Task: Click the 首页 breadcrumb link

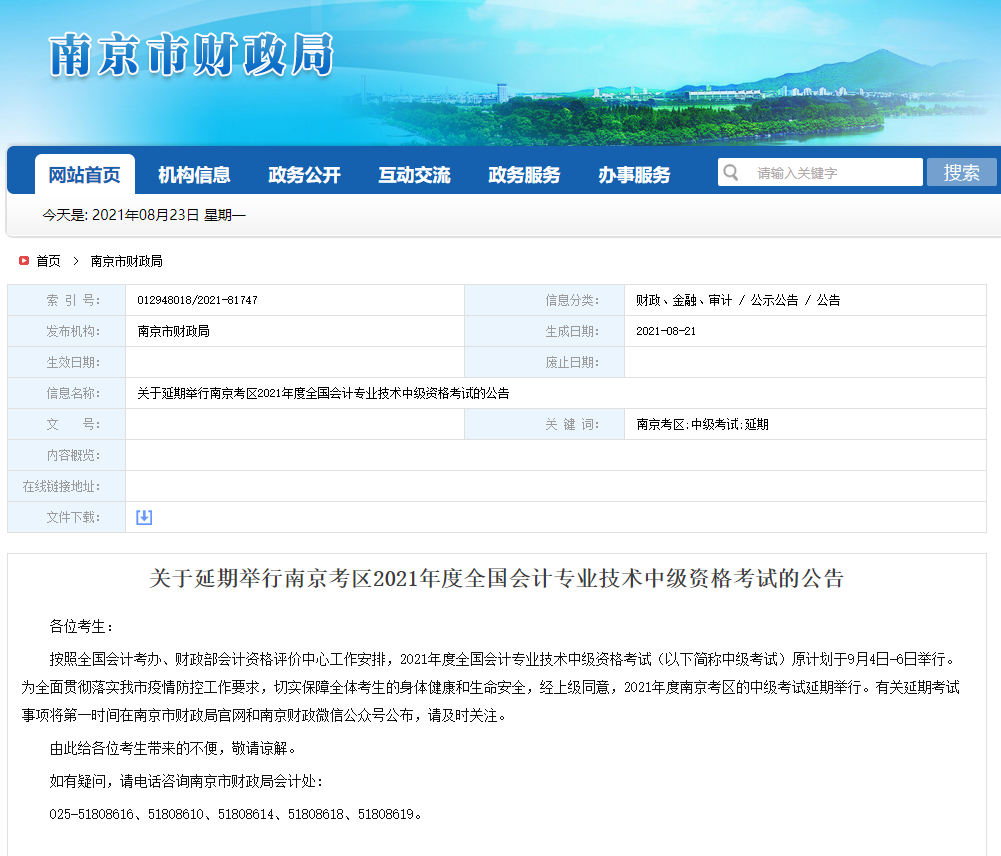Action: coord(48,261)
